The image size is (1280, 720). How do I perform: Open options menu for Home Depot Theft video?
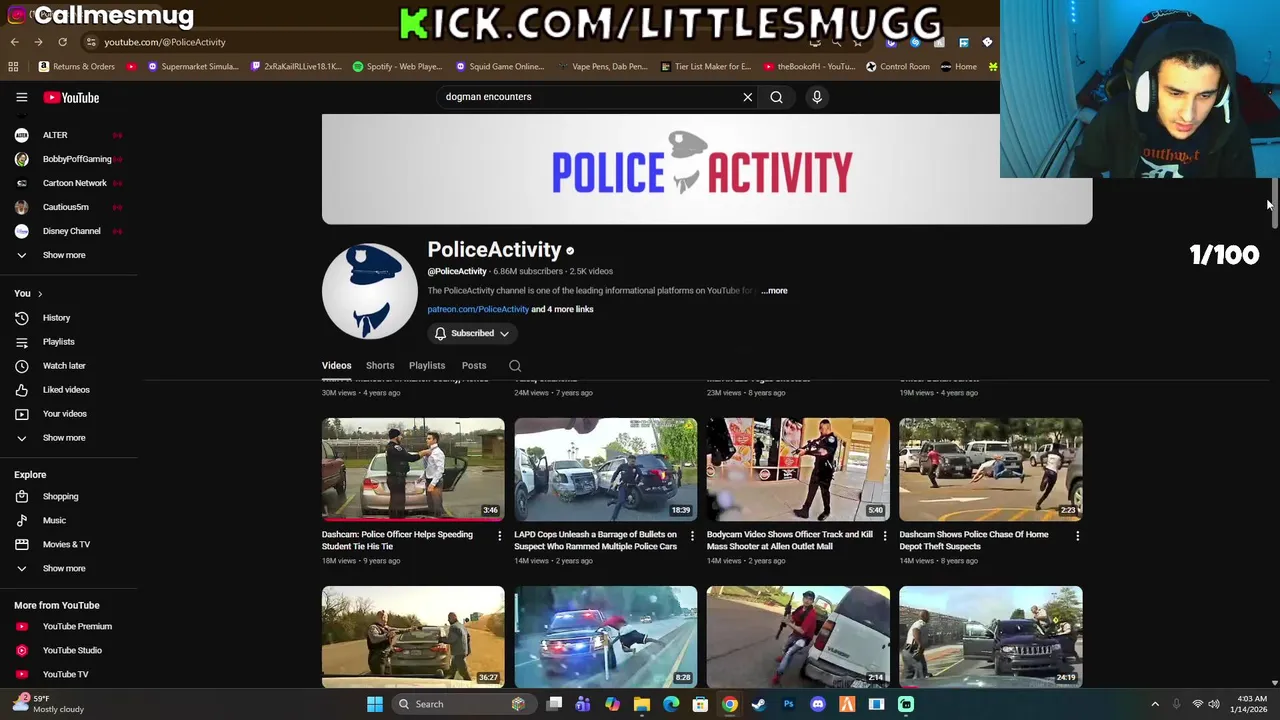1077,536
